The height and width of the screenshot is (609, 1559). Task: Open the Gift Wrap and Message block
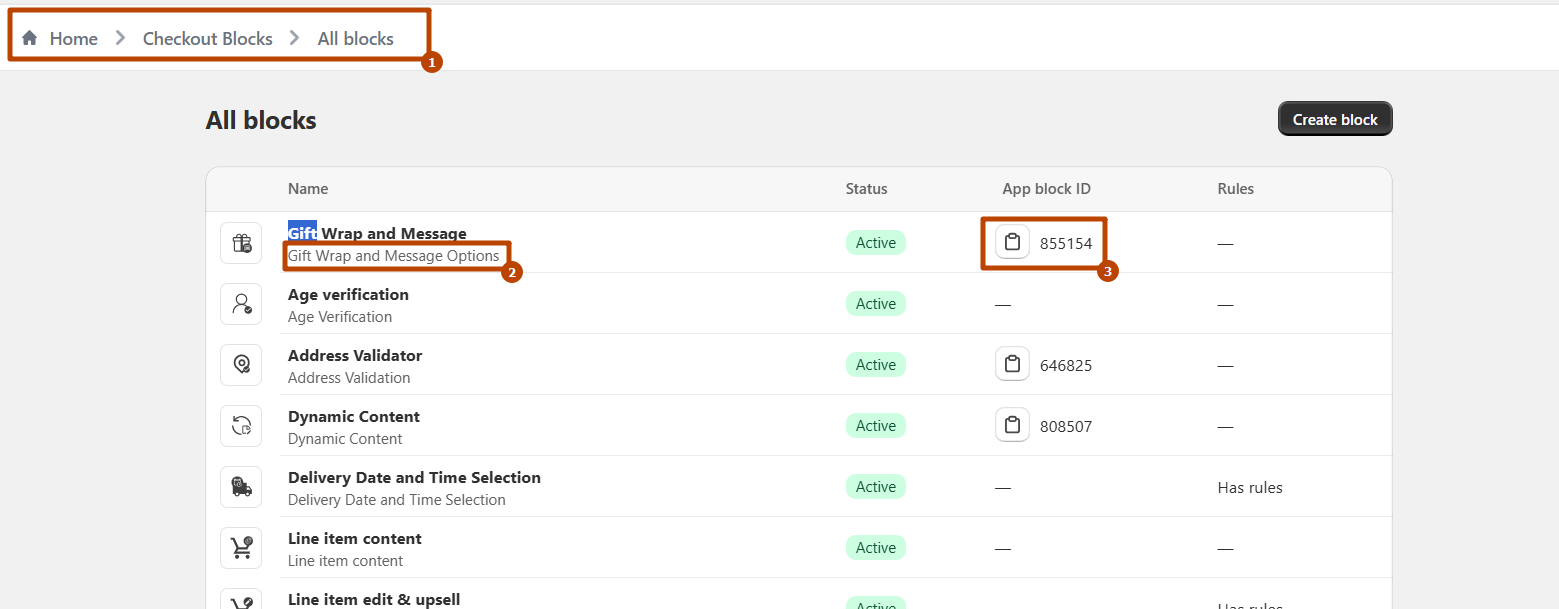(377, 234)
